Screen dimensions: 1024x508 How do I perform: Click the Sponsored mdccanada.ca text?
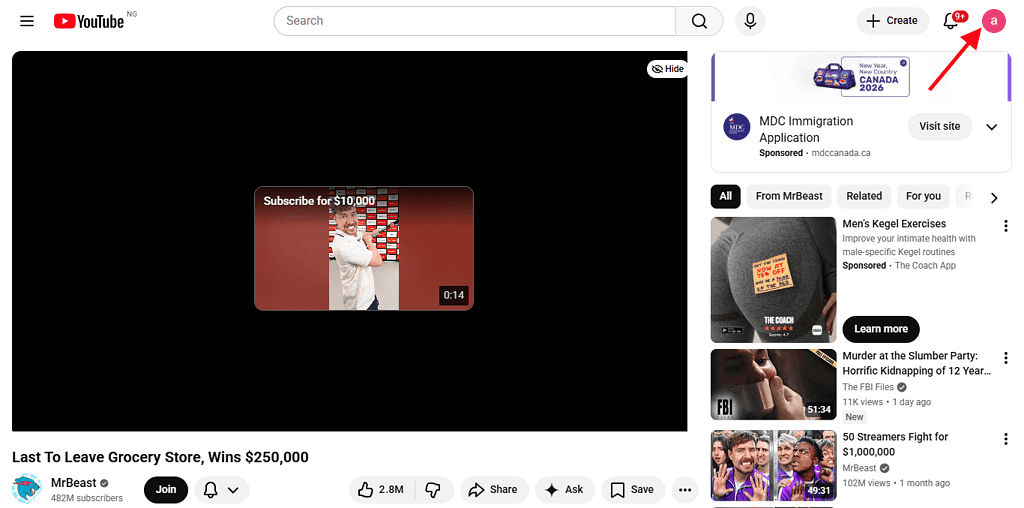click(x=815, y=153)
